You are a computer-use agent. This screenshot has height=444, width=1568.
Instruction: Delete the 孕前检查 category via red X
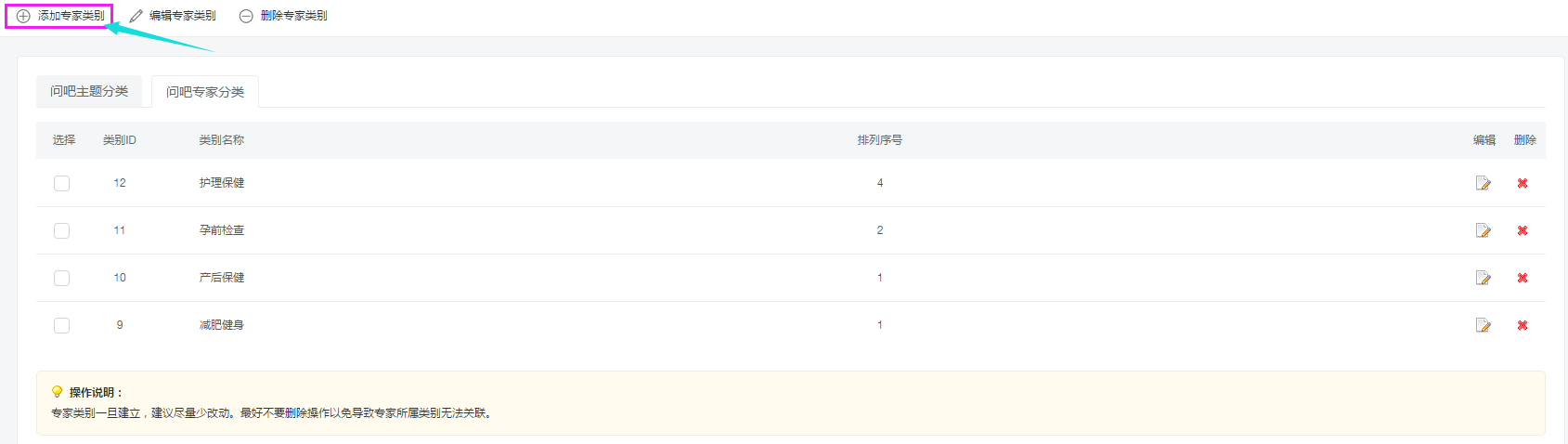[x=1523, y=230]
